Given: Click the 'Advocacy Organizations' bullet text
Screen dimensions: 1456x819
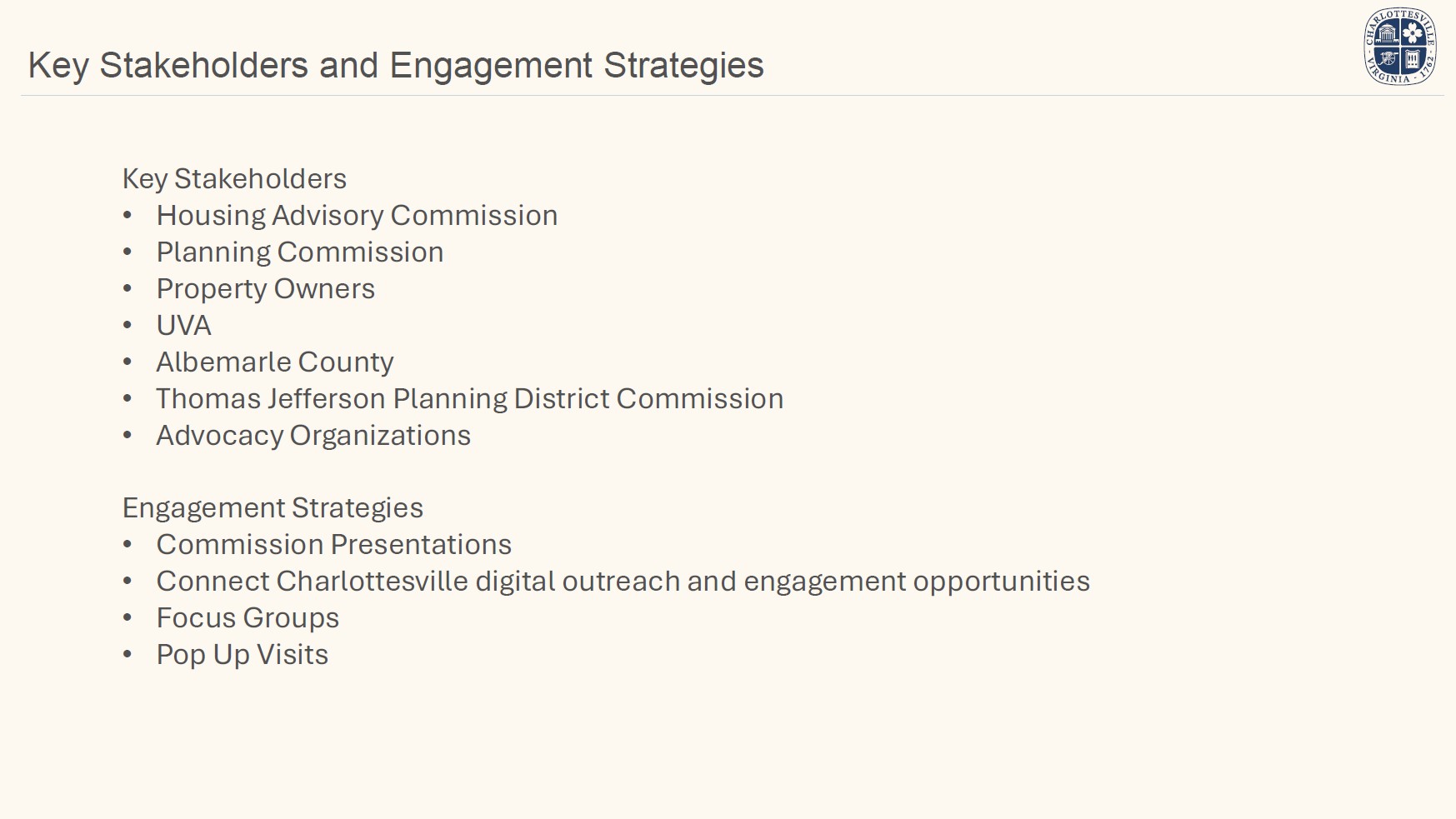Looking at the screenshot, I should [313, 436].
